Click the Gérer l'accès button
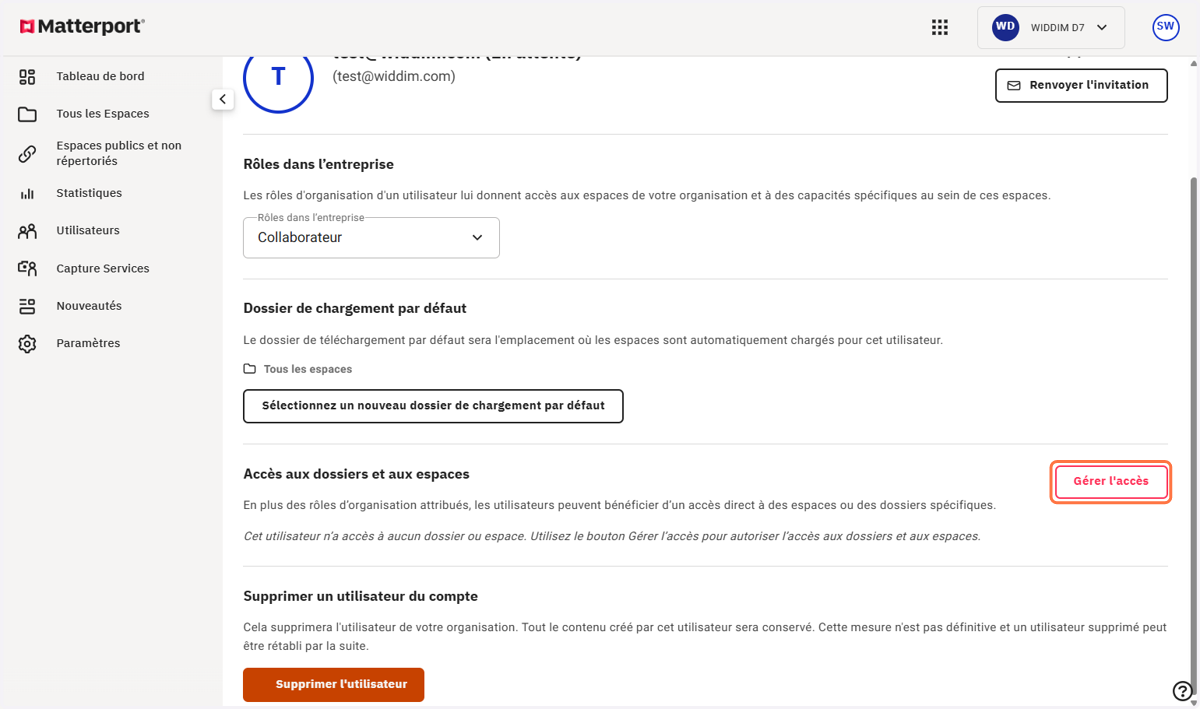 point(1111,482)
